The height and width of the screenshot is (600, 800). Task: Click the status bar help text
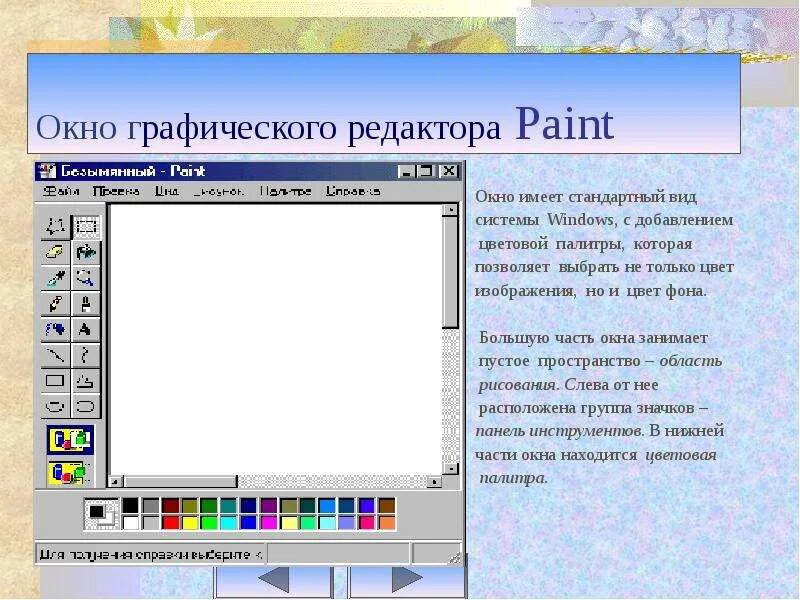tap(151, 554)
